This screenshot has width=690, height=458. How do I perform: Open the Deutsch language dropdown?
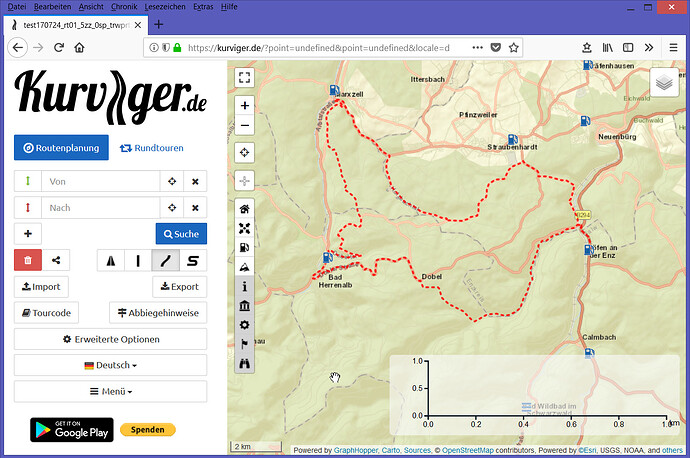tap(110, 365)
